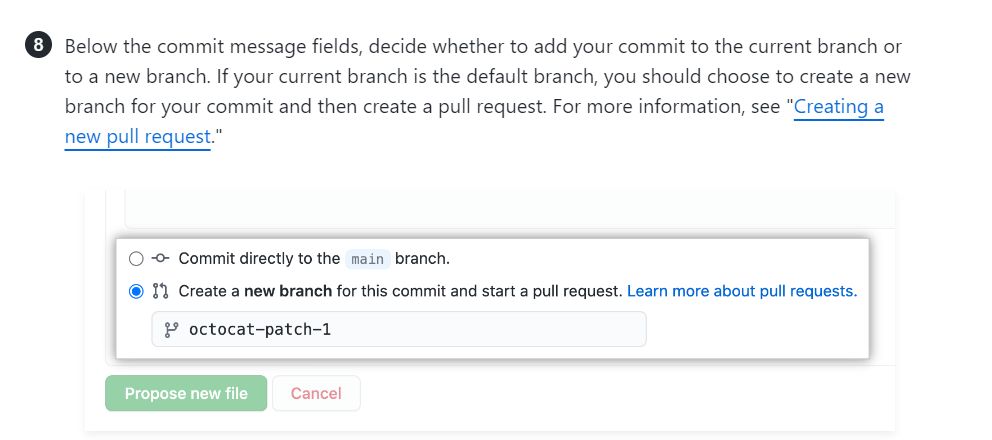
Task: Click the bold "new branch" text
Action: (x=288, y=291)
